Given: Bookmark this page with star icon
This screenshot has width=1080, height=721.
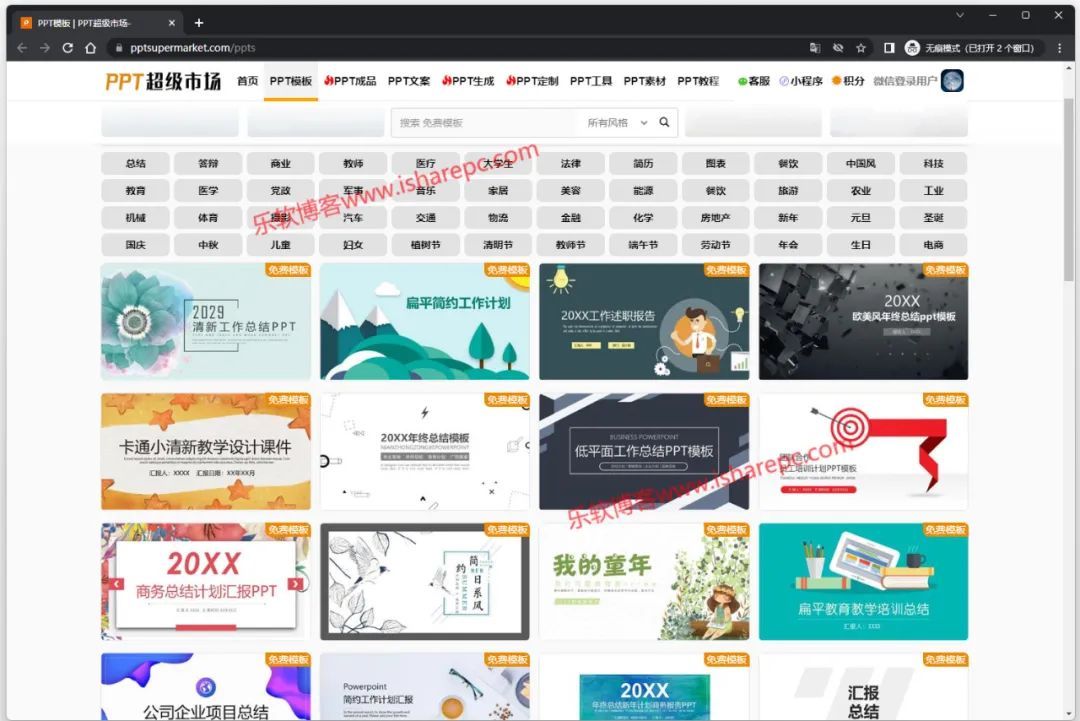Looking at the screenshot, I should [860, 48].
